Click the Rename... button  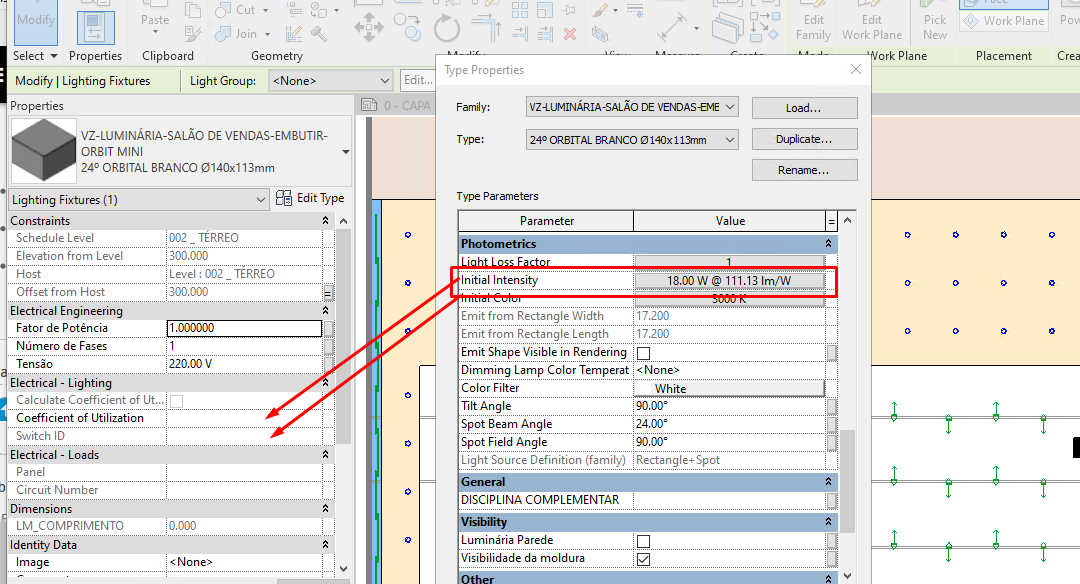pos(804,170)
